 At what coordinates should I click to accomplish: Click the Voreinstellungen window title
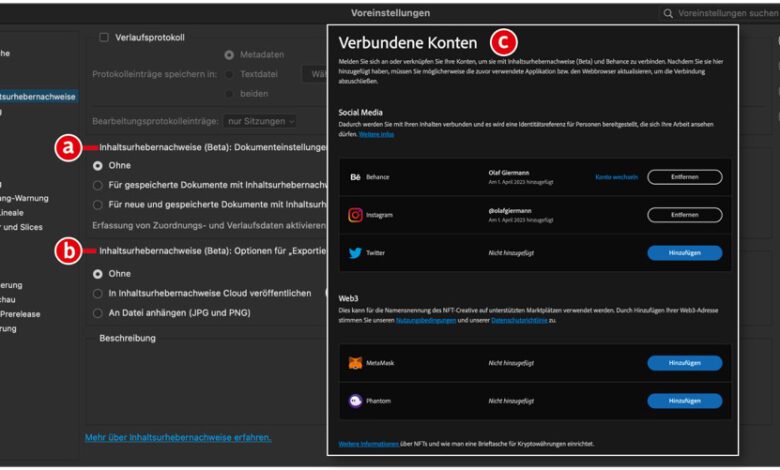(x=390, y=13)
